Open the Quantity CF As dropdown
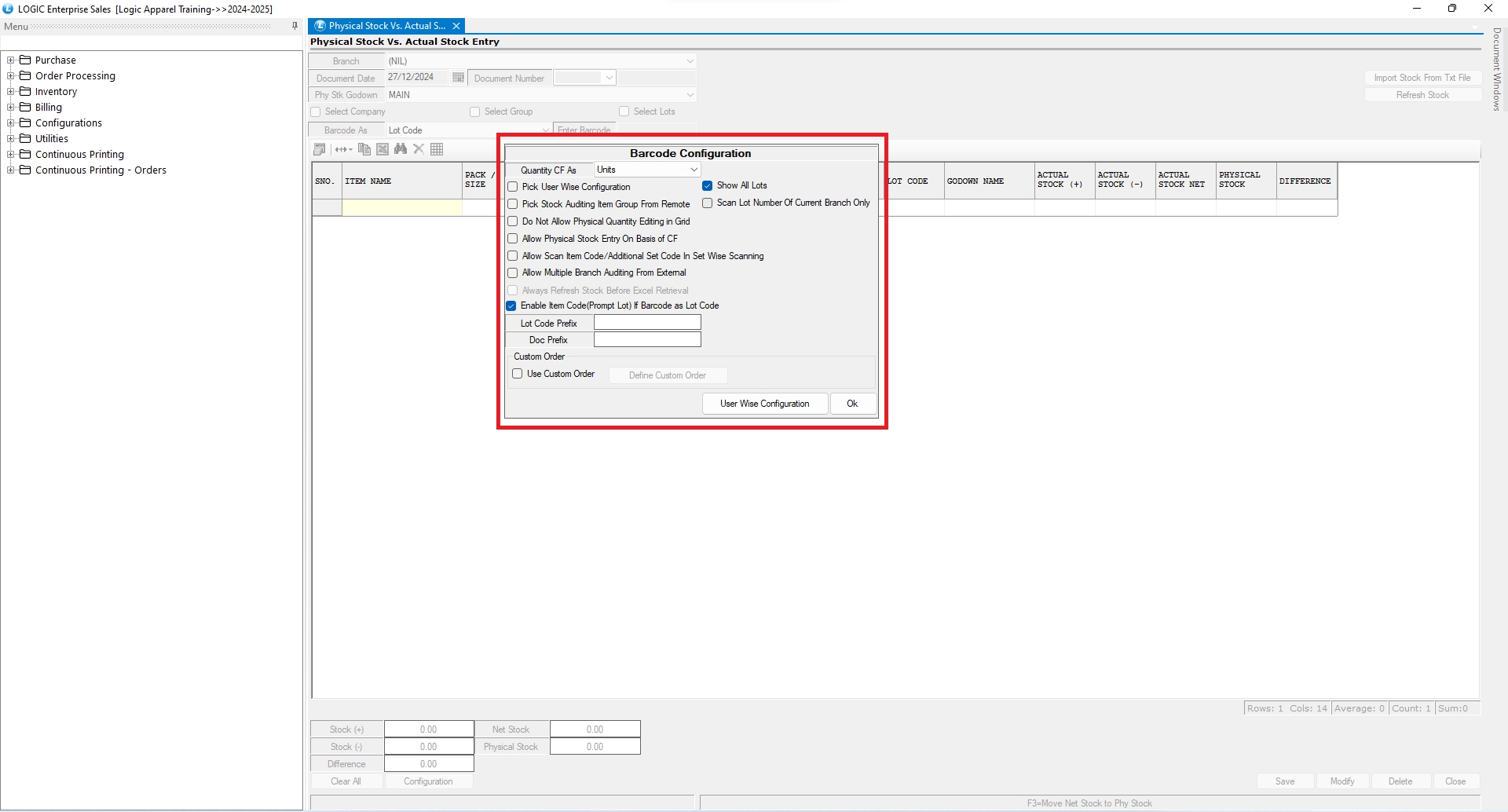This screenshot has height=812, width=1508. point(694,170)
